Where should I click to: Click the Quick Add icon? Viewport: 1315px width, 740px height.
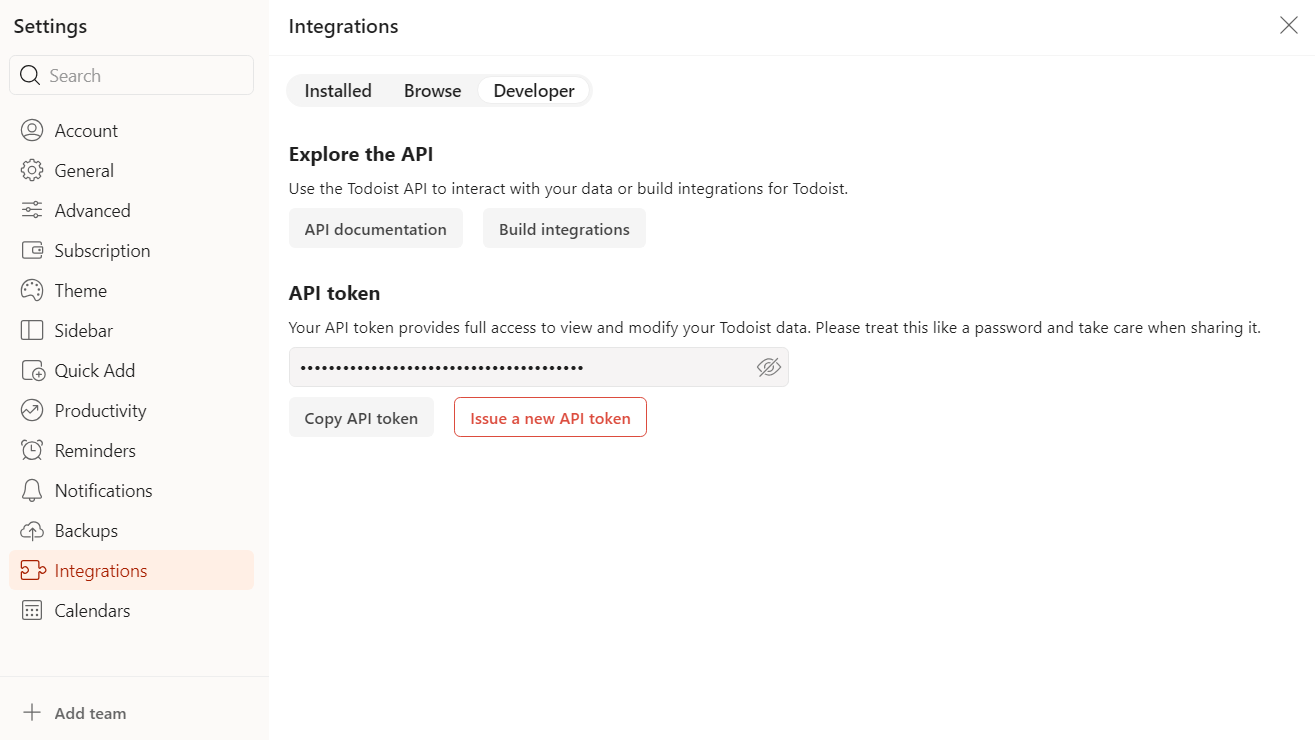point(30,370)
